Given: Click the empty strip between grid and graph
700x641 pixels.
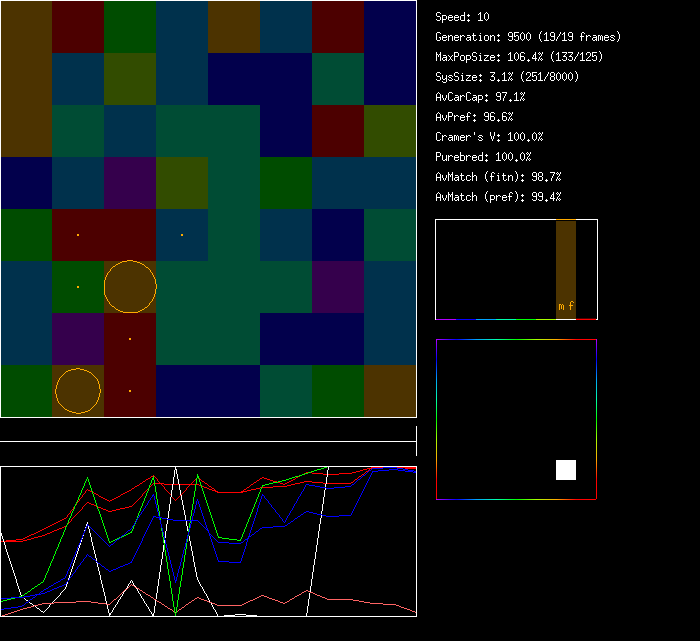Looking at the screenshot, I should tap(208, 430).
